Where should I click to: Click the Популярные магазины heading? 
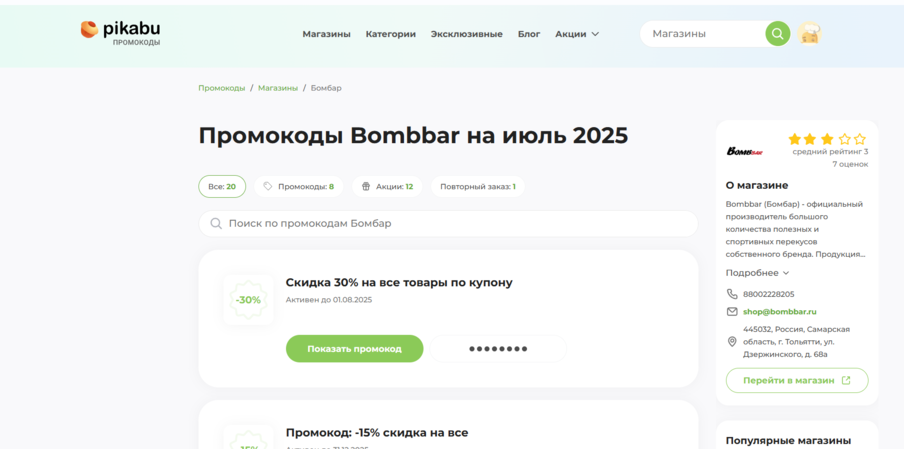pos(788,441)
